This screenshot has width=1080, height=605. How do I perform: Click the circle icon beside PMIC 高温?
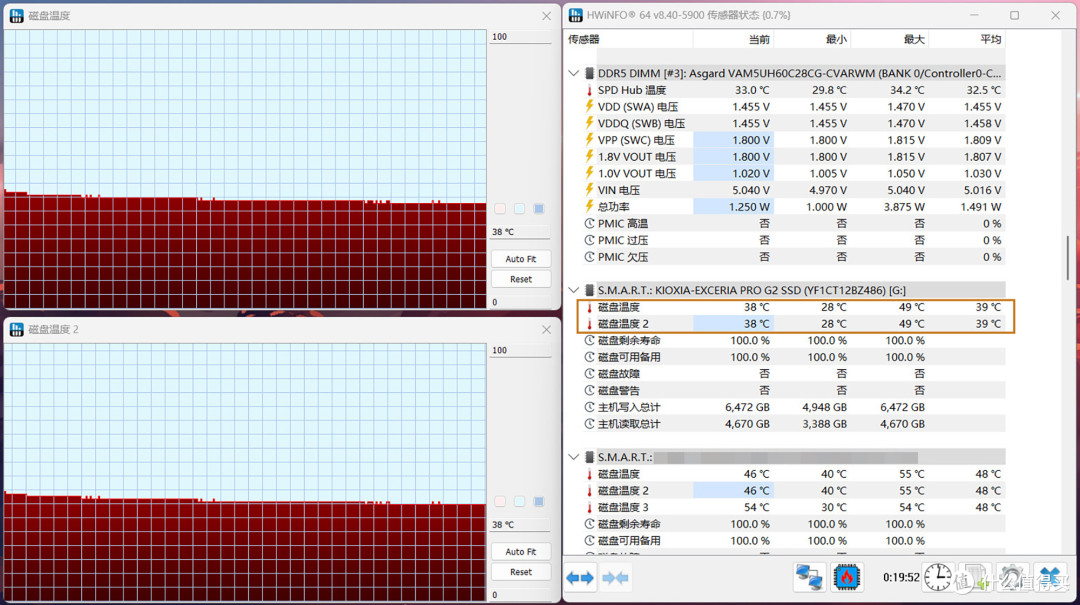(x=590, y=223)
